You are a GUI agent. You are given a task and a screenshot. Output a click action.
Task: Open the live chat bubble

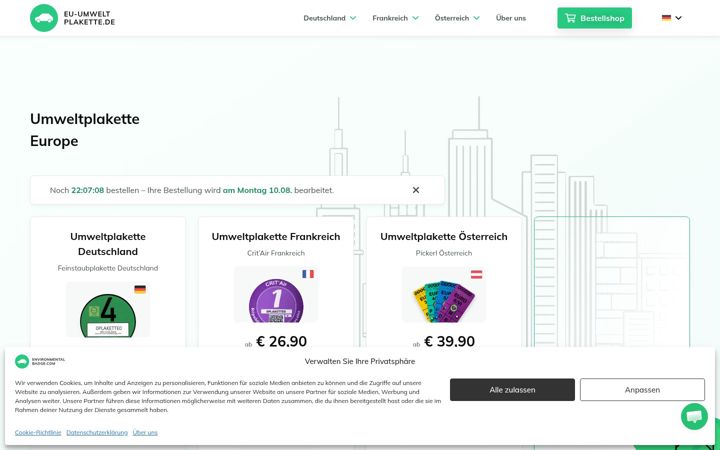(694, 416)
